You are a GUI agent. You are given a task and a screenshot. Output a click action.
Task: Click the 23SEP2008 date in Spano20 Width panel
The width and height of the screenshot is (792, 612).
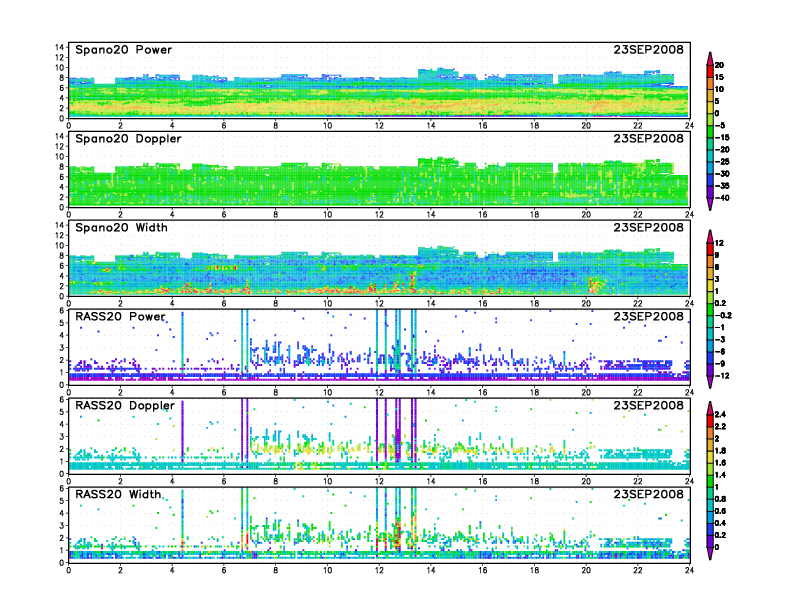pos(649,228)
